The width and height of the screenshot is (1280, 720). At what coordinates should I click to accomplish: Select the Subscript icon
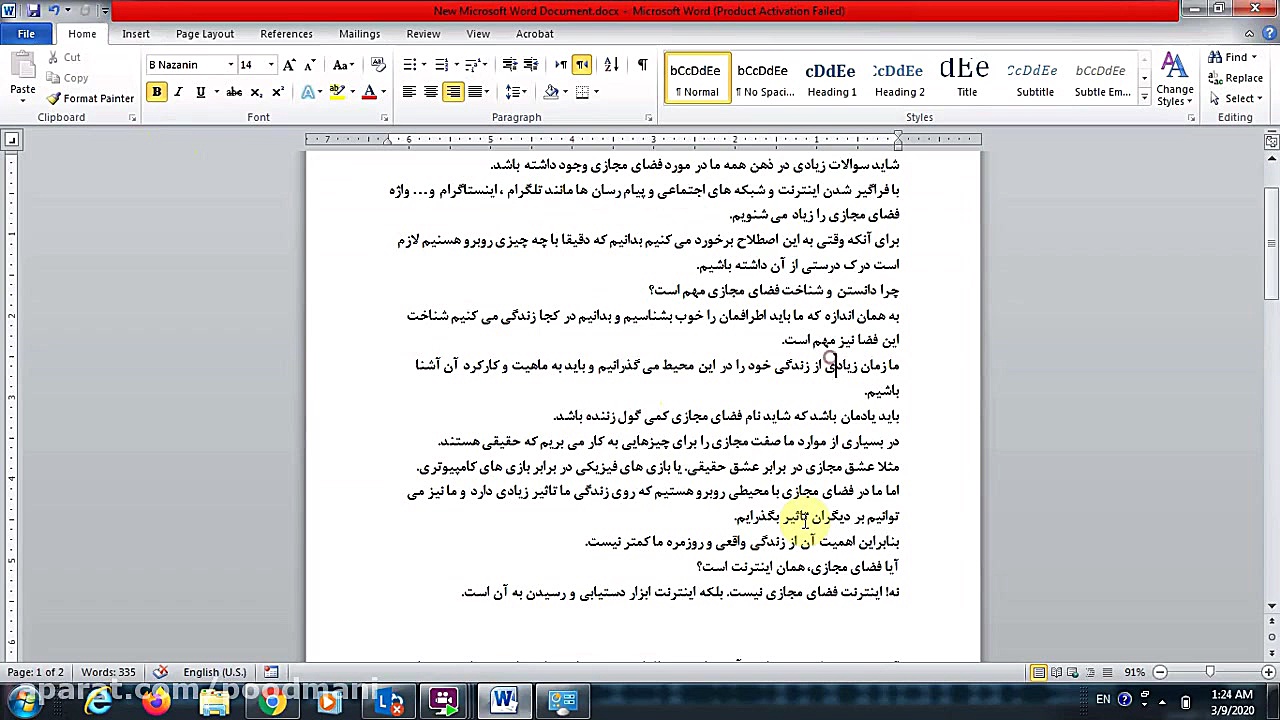(x=257, y=92)
